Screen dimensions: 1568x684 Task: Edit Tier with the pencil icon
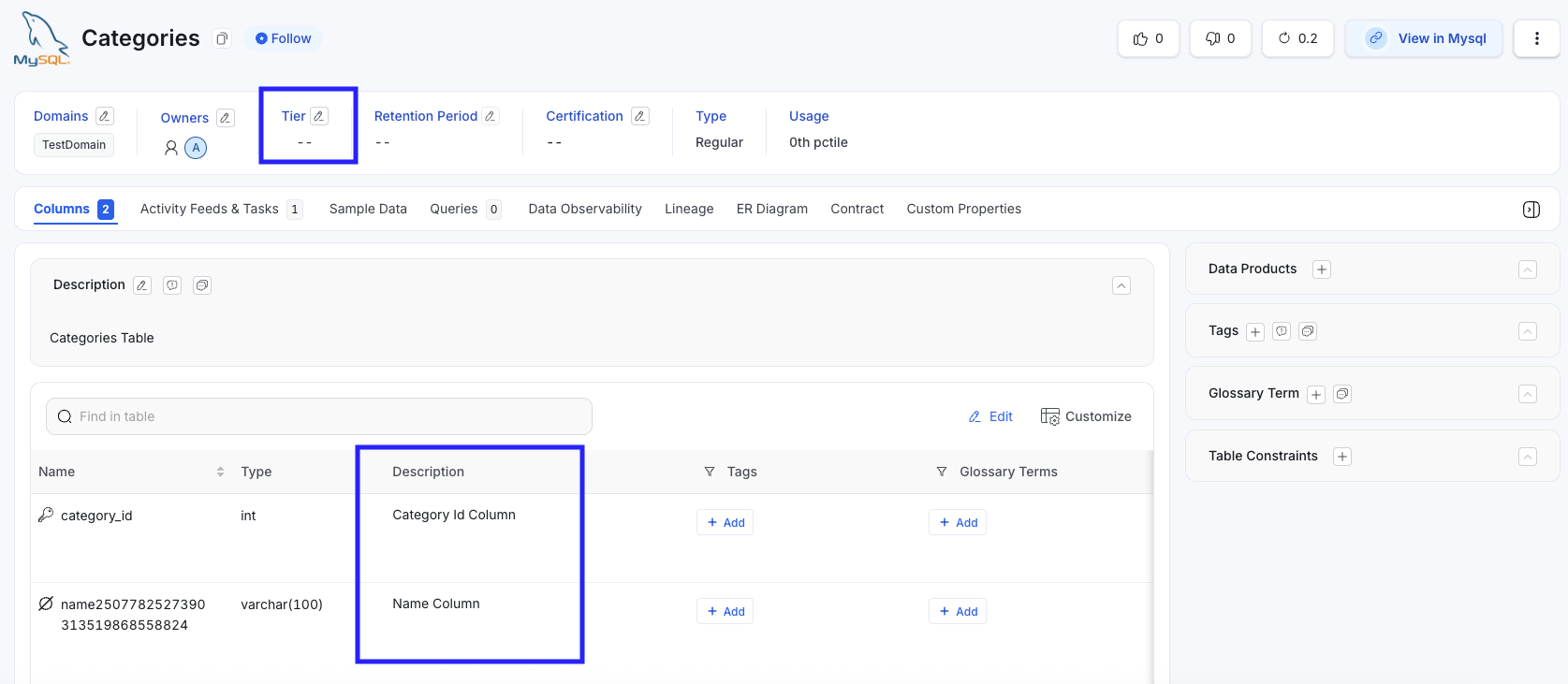[319, 116]
